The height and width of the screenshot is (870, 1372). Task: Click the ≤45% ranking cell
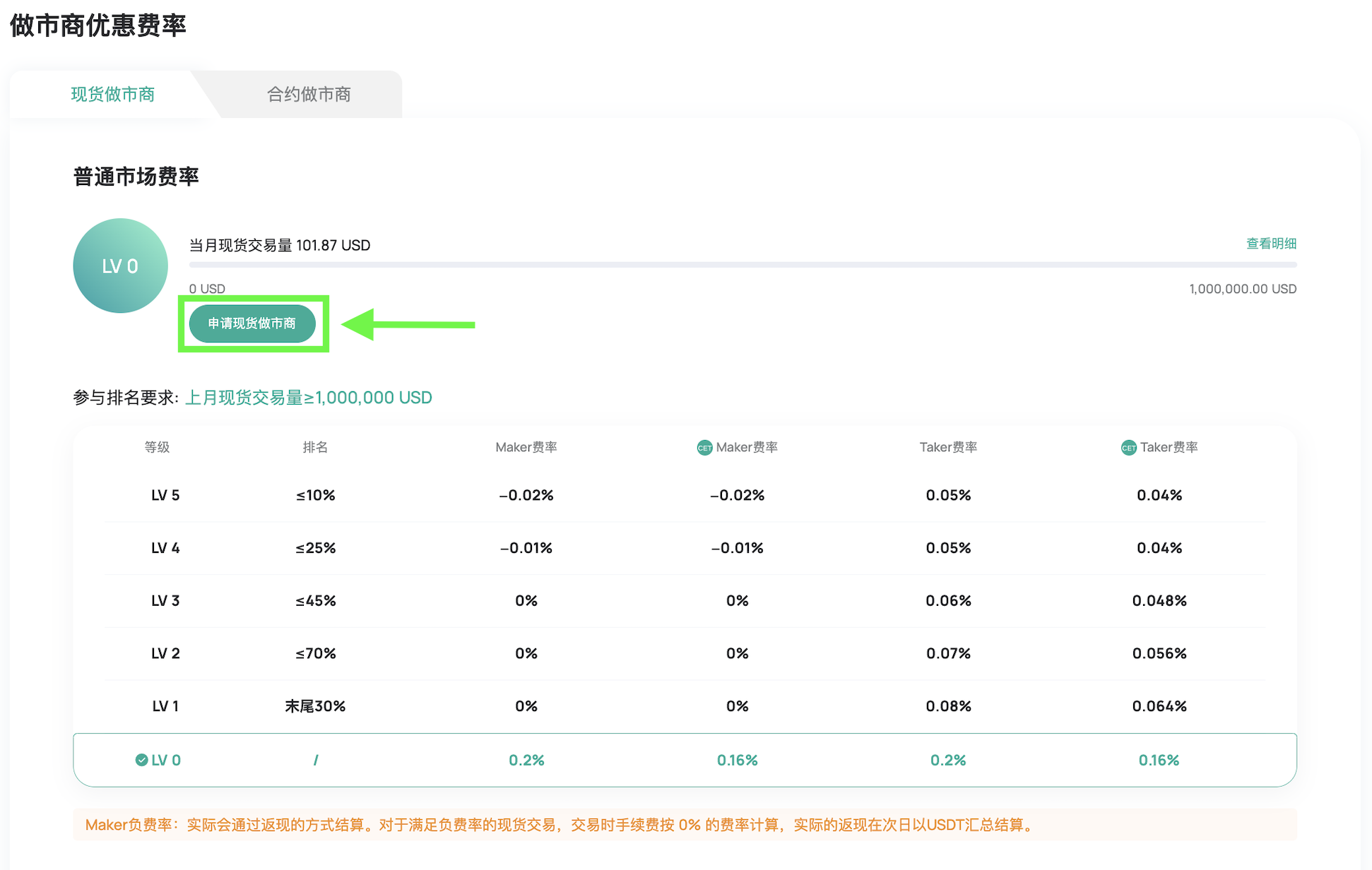coord(315,601)
